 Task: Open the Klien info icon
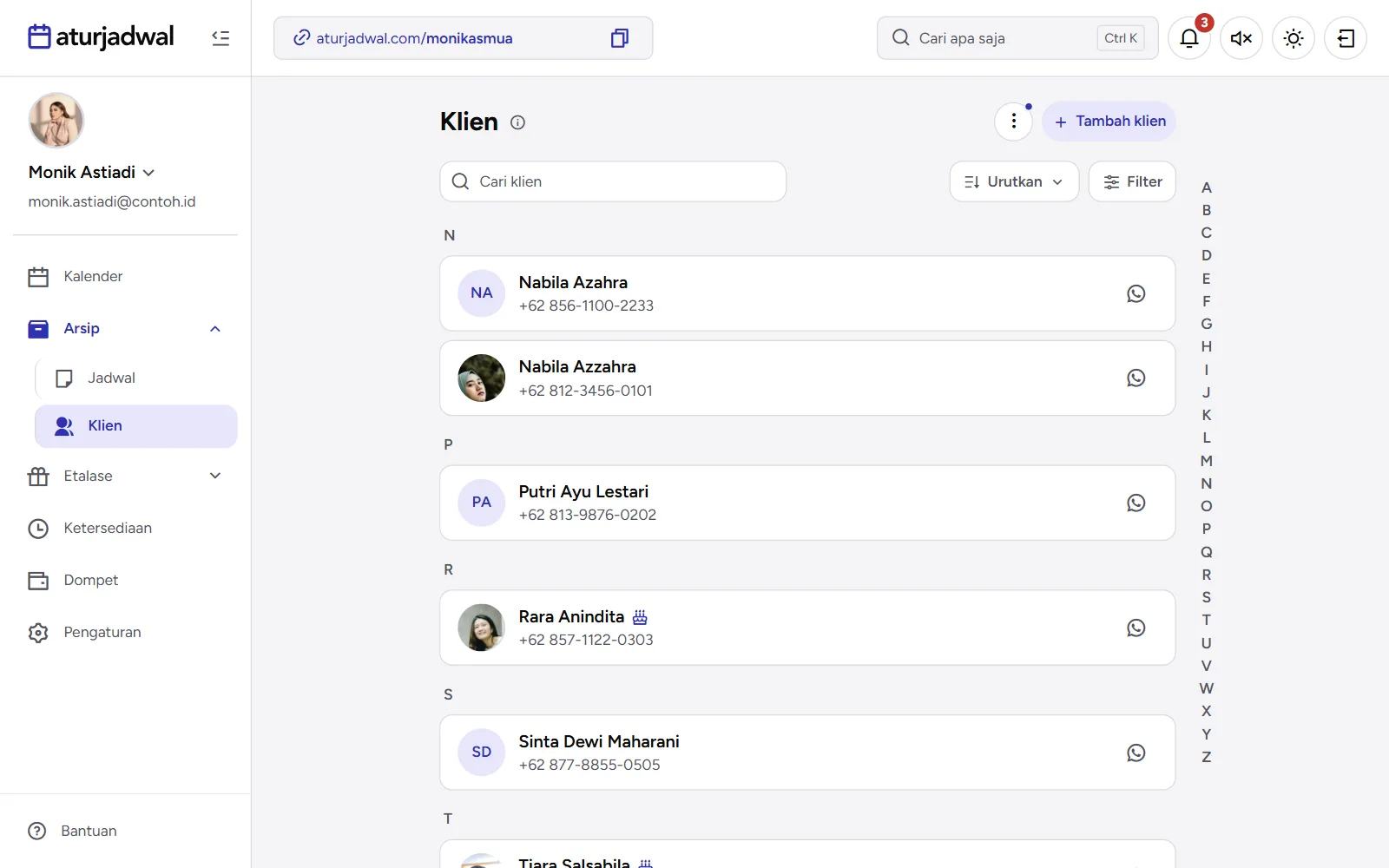(x=517, y=122)
